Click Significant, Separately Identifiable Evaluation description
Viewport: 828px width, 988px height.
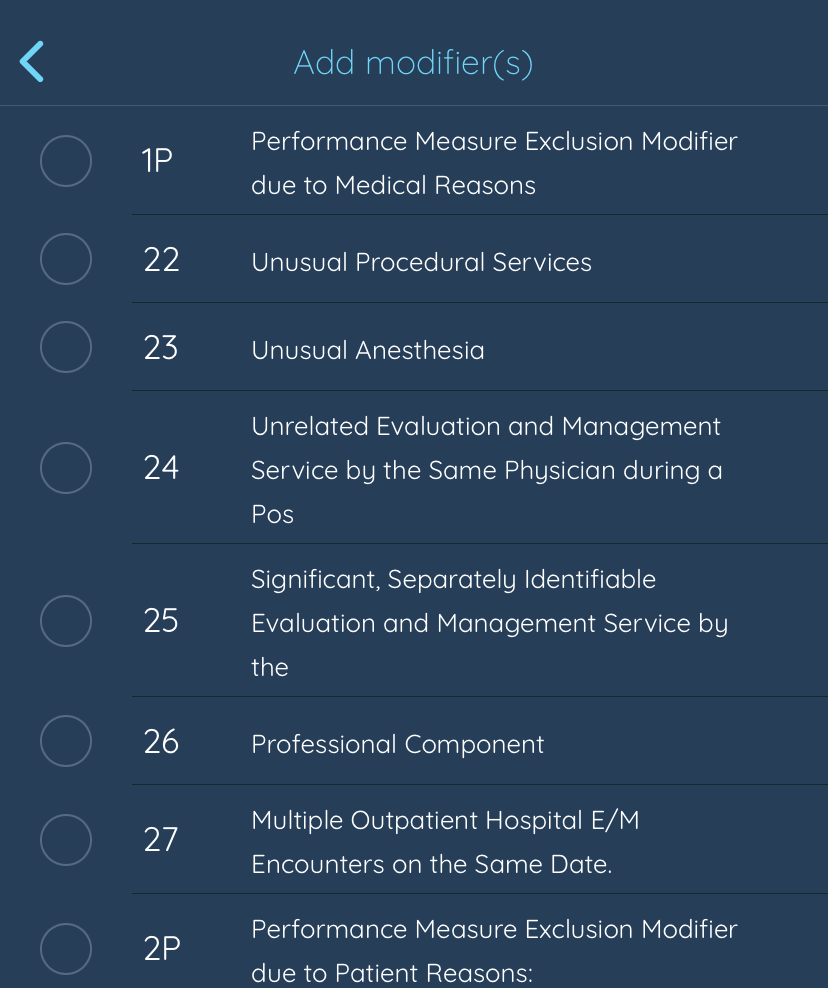489,622
